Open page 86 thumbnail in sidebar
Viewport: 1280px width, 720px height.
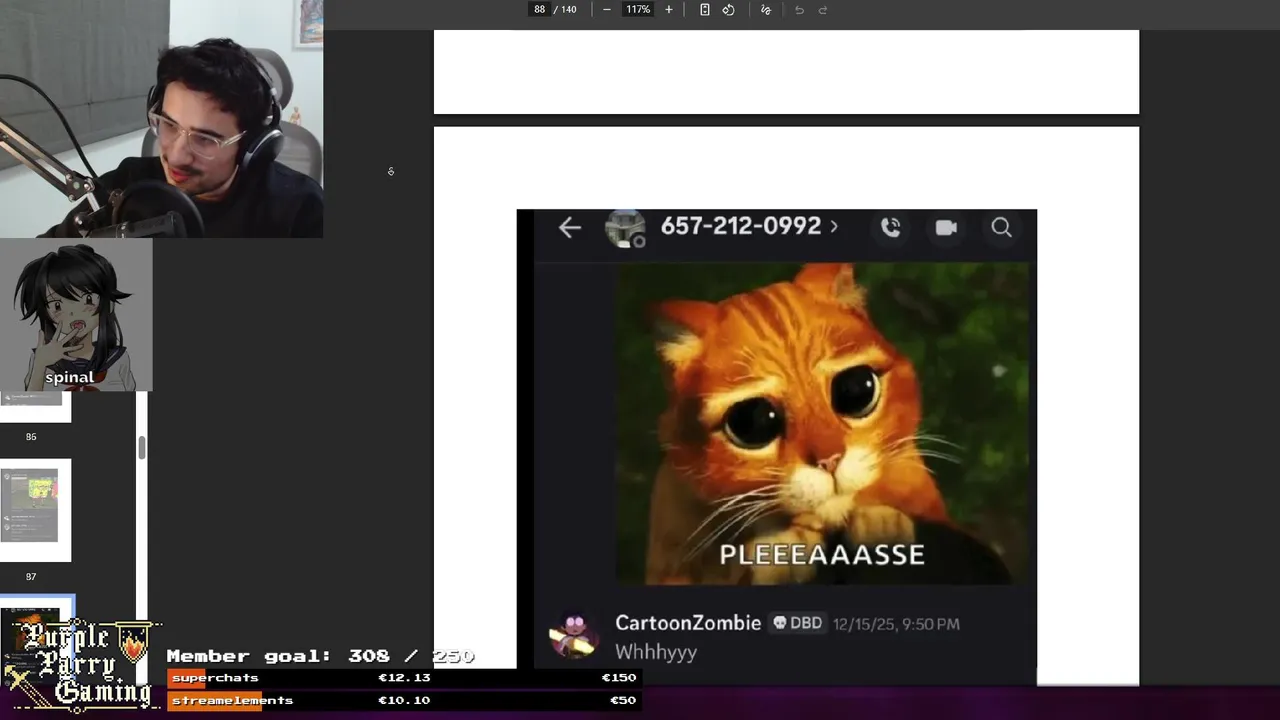click(35, 407)
